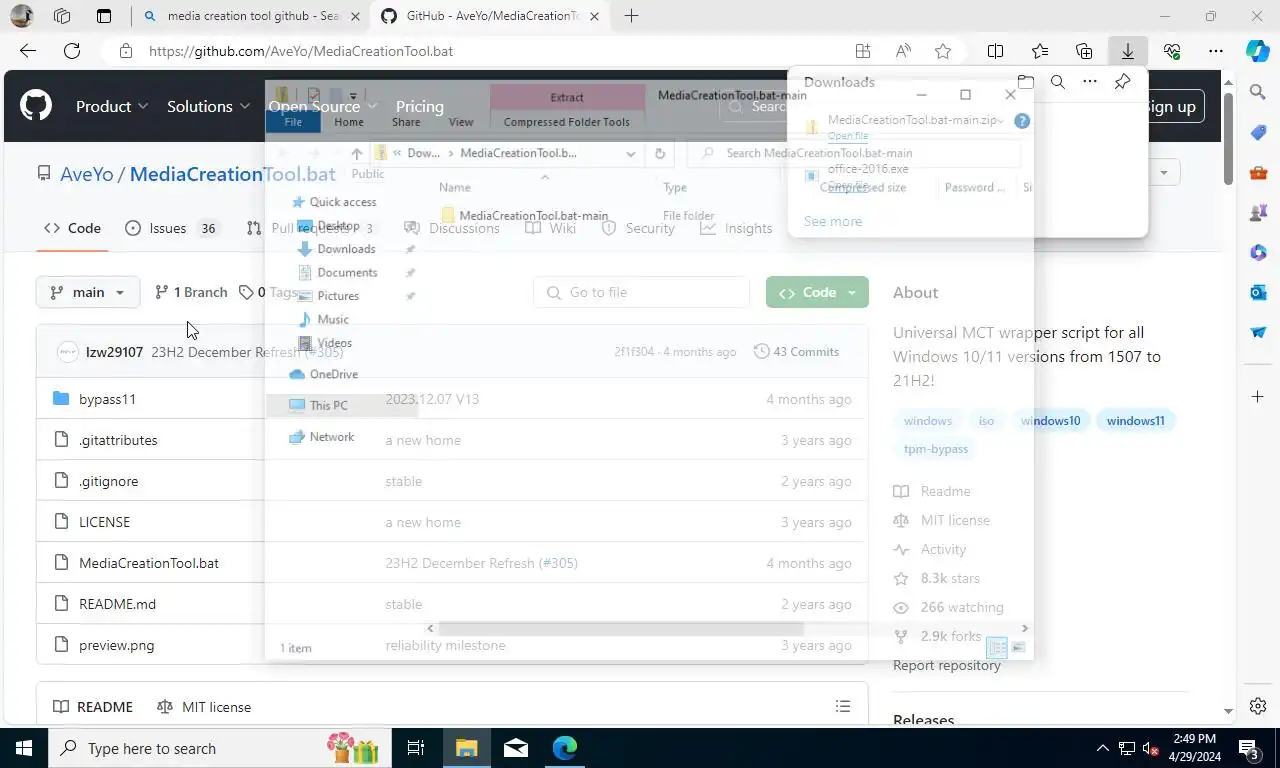Open the Mail app from taskbar
Image resolution: width=1280 pixels, height=768 pixels.
pos(516,748)
